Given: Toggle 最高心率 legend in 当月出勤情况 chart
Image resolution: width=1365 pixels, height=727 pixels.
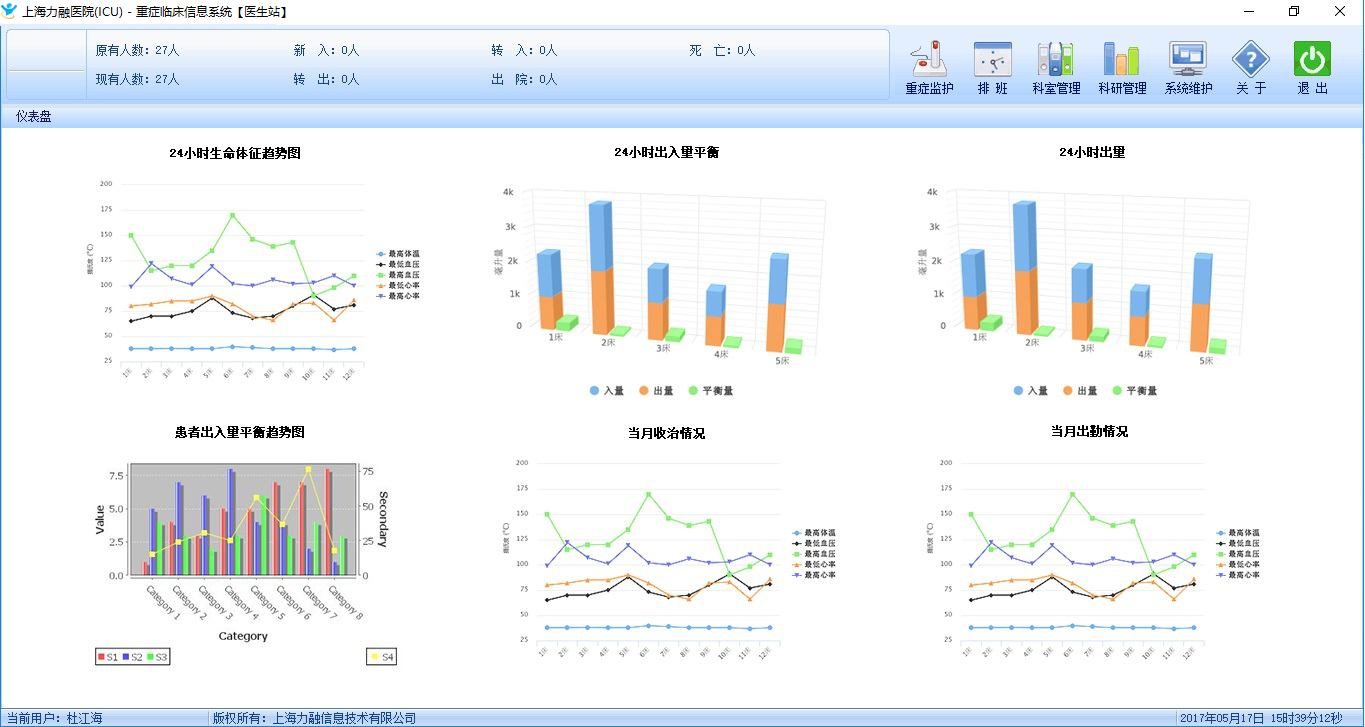Looking at the screenshot, I should 1237,574.
